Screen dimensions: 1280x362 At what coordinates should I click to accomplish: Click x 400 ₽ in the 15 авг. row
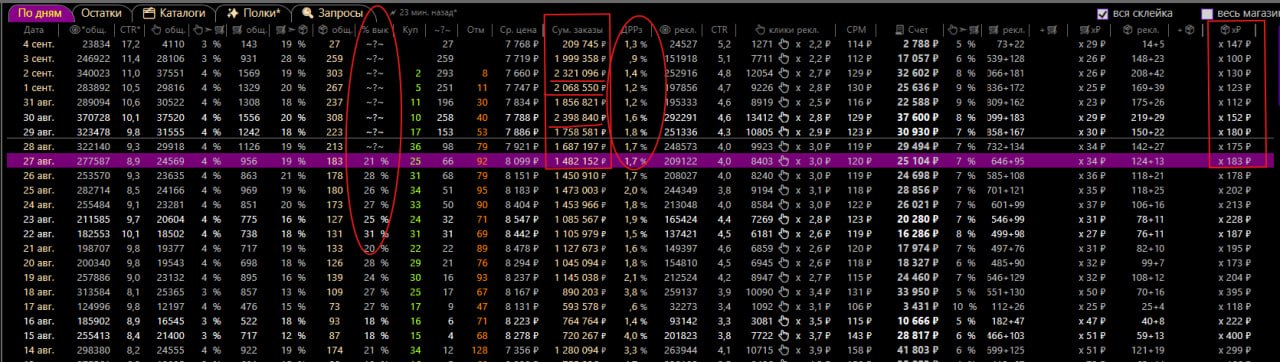coord(1236,336)
